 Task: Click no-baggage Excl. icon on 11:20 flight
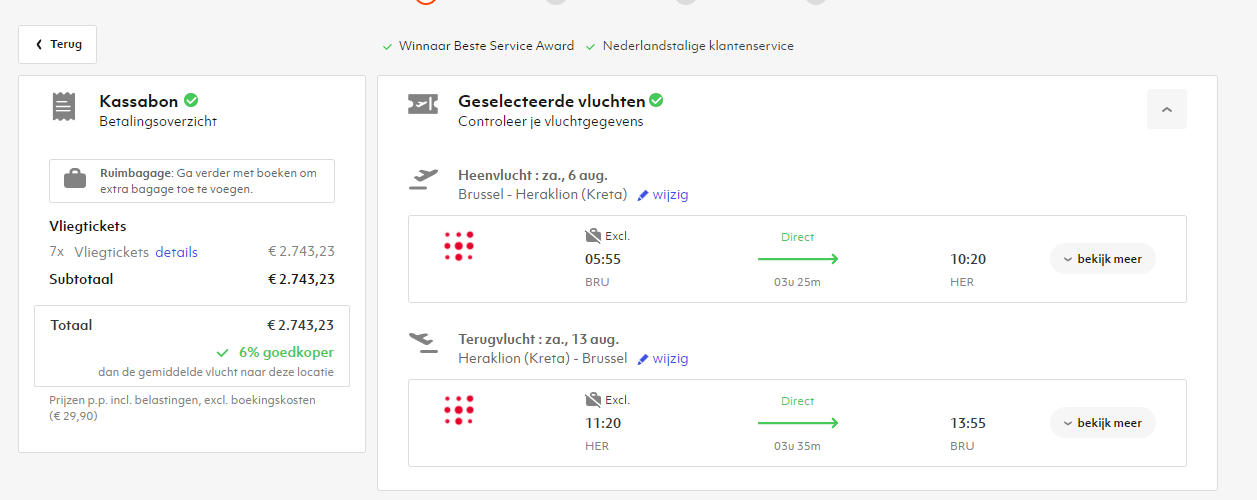[593, 400]
